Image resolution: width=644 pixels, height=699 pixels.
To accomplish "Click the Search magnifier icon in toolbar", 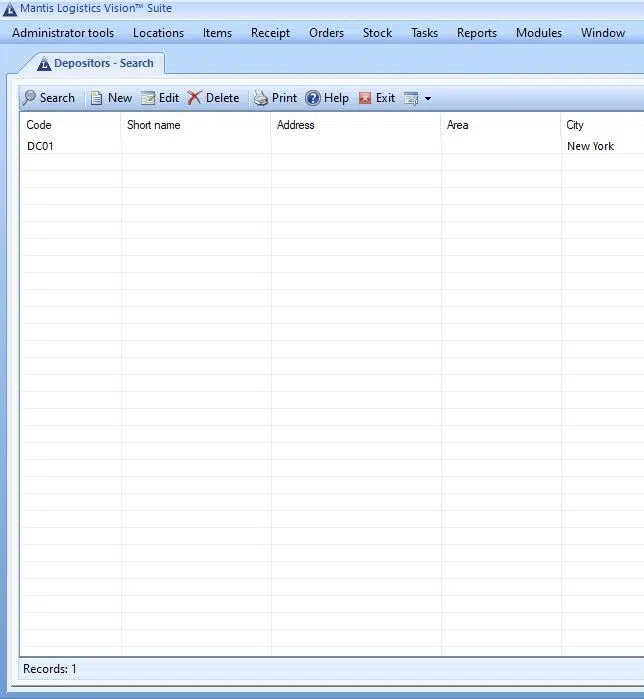I will 29,98.
